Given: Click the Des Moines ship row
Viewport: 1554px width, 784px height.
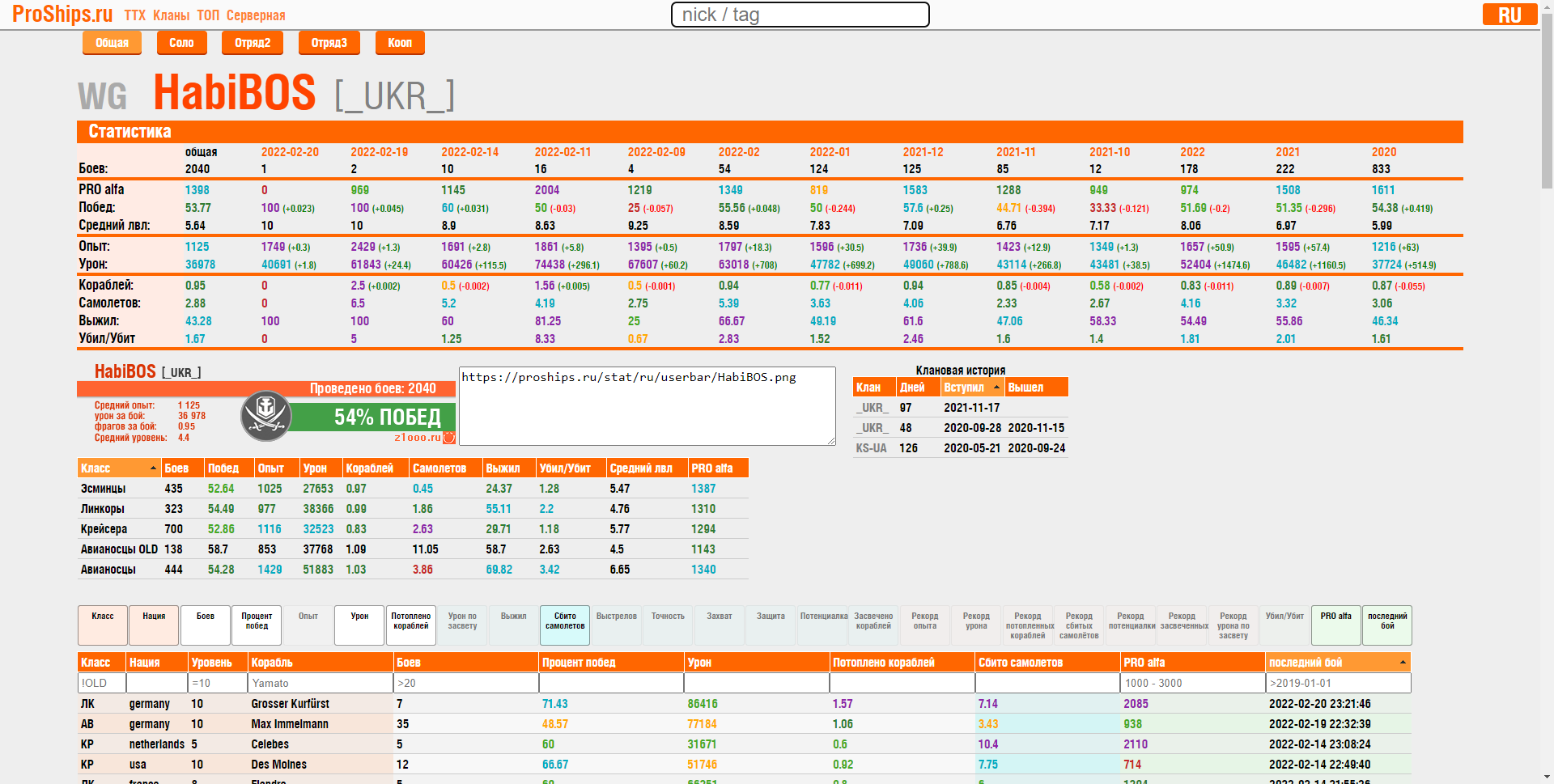Looking at the screenshot, I should [745, 765].
